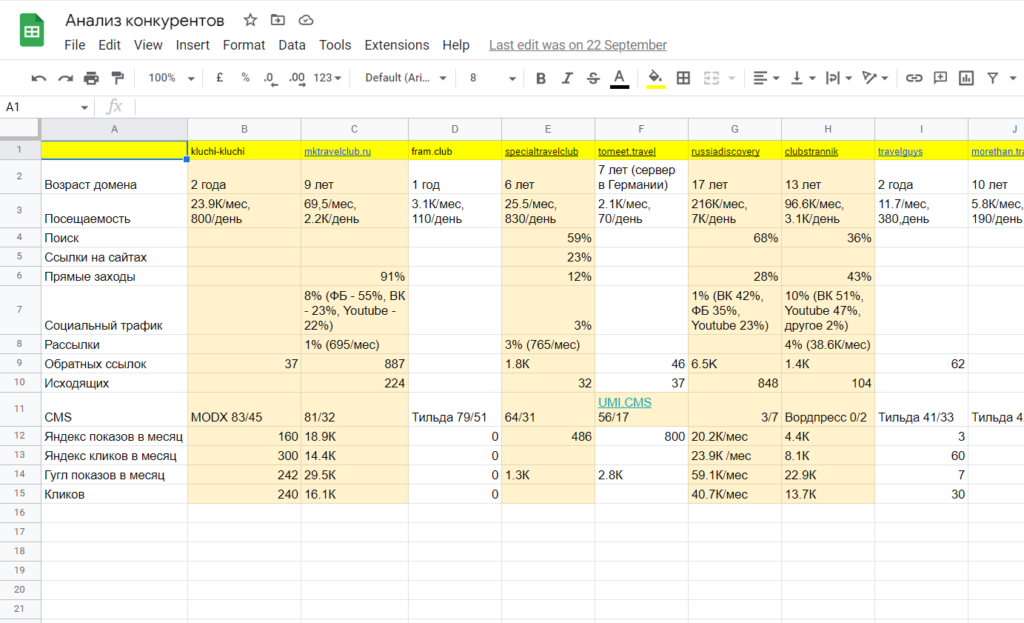
Task: Click document title Анализ конкурентов
Action: [144, 20]
